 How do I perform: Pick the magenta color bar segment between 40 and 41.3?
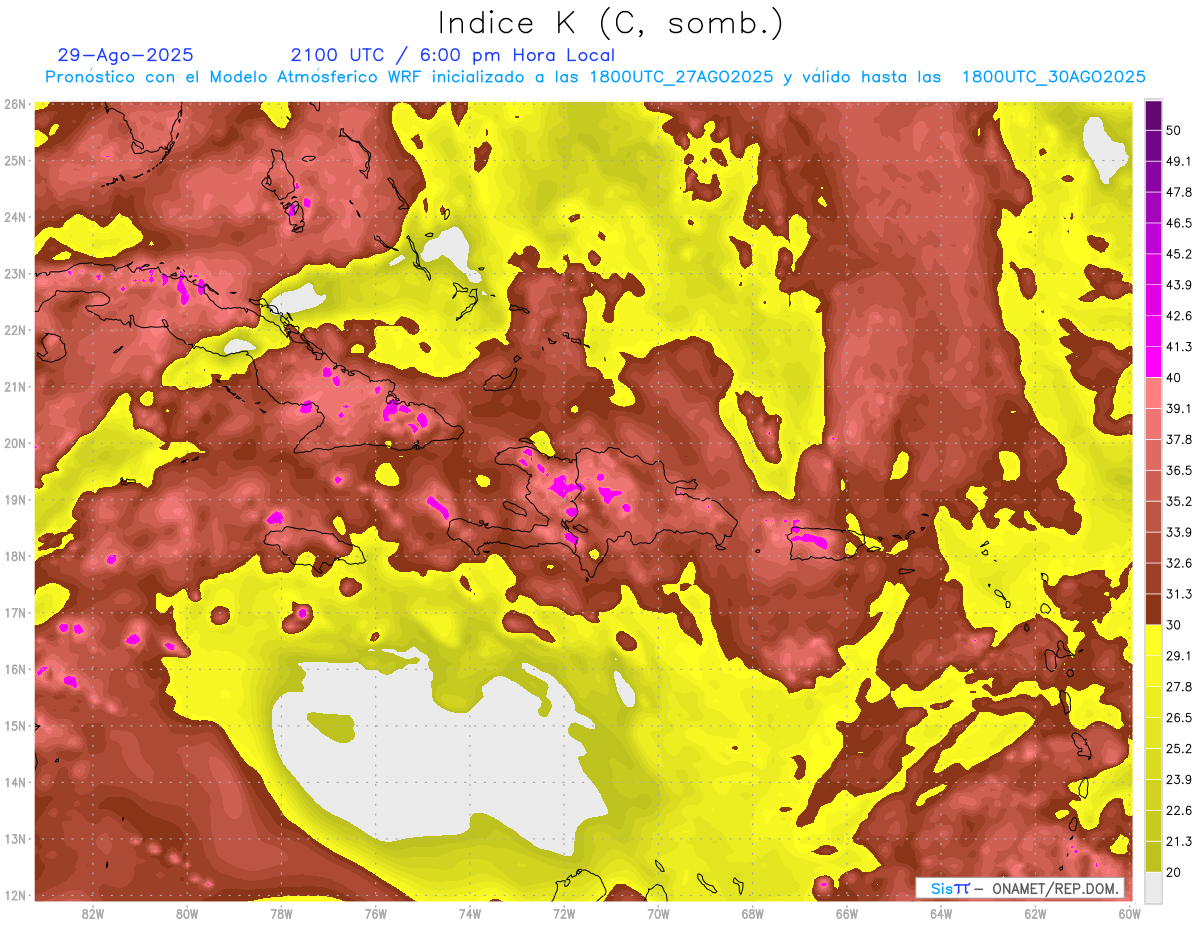pyautogui.click(x=1153, y=362)
